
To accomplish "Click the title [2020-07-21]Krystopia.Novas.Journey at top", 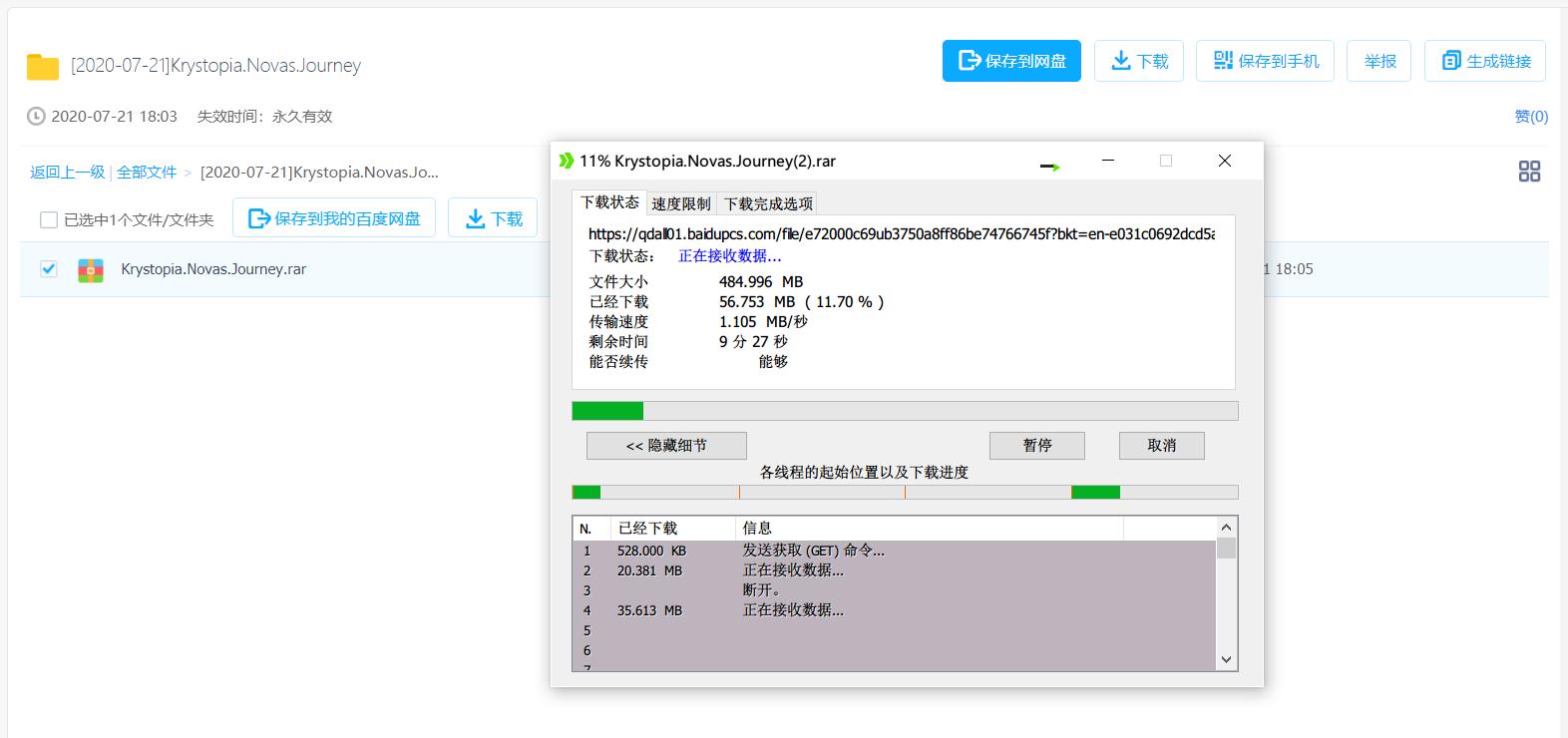I will (215, 66).
